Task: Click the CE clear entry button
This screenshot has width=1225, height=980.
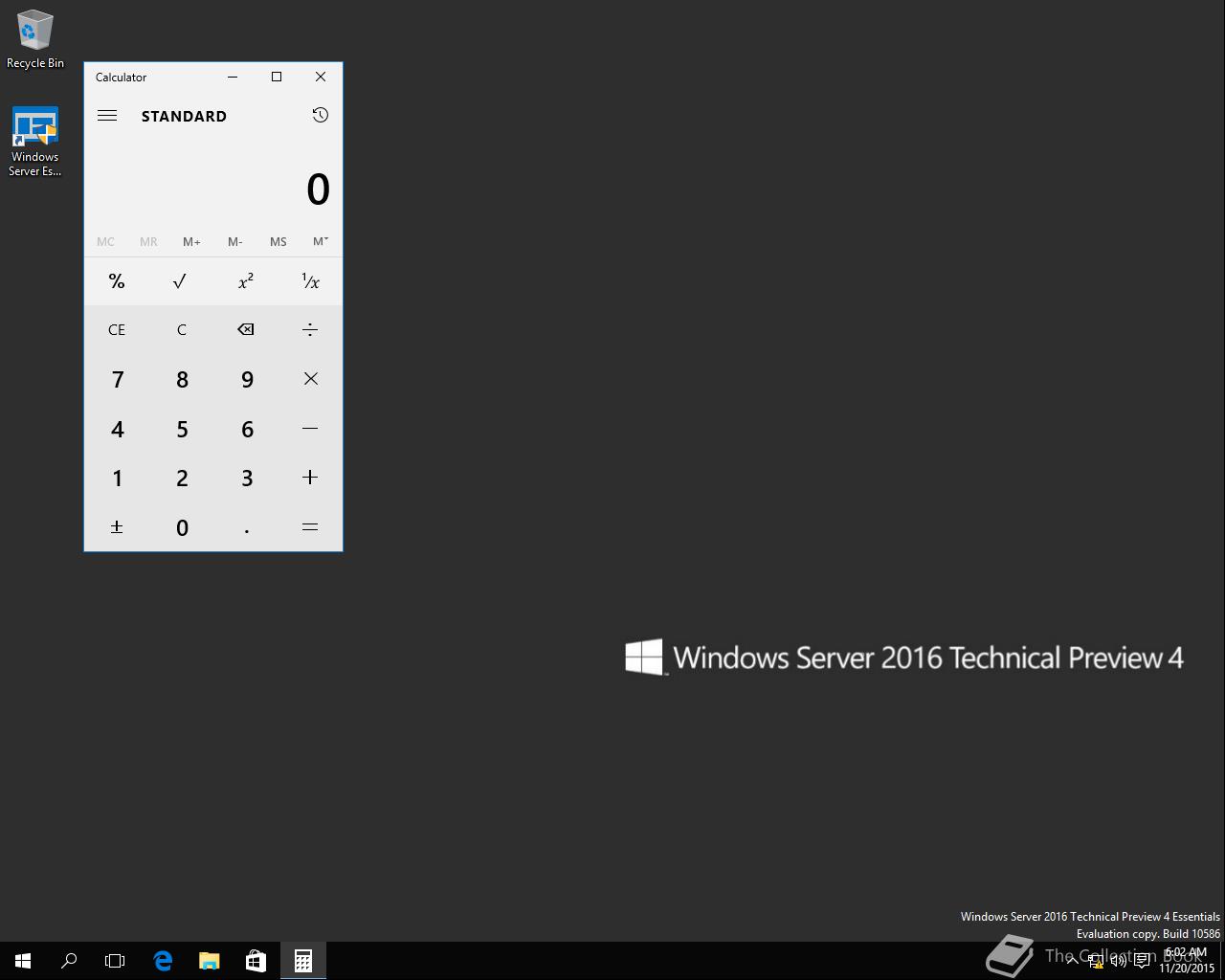Action: 117,330
